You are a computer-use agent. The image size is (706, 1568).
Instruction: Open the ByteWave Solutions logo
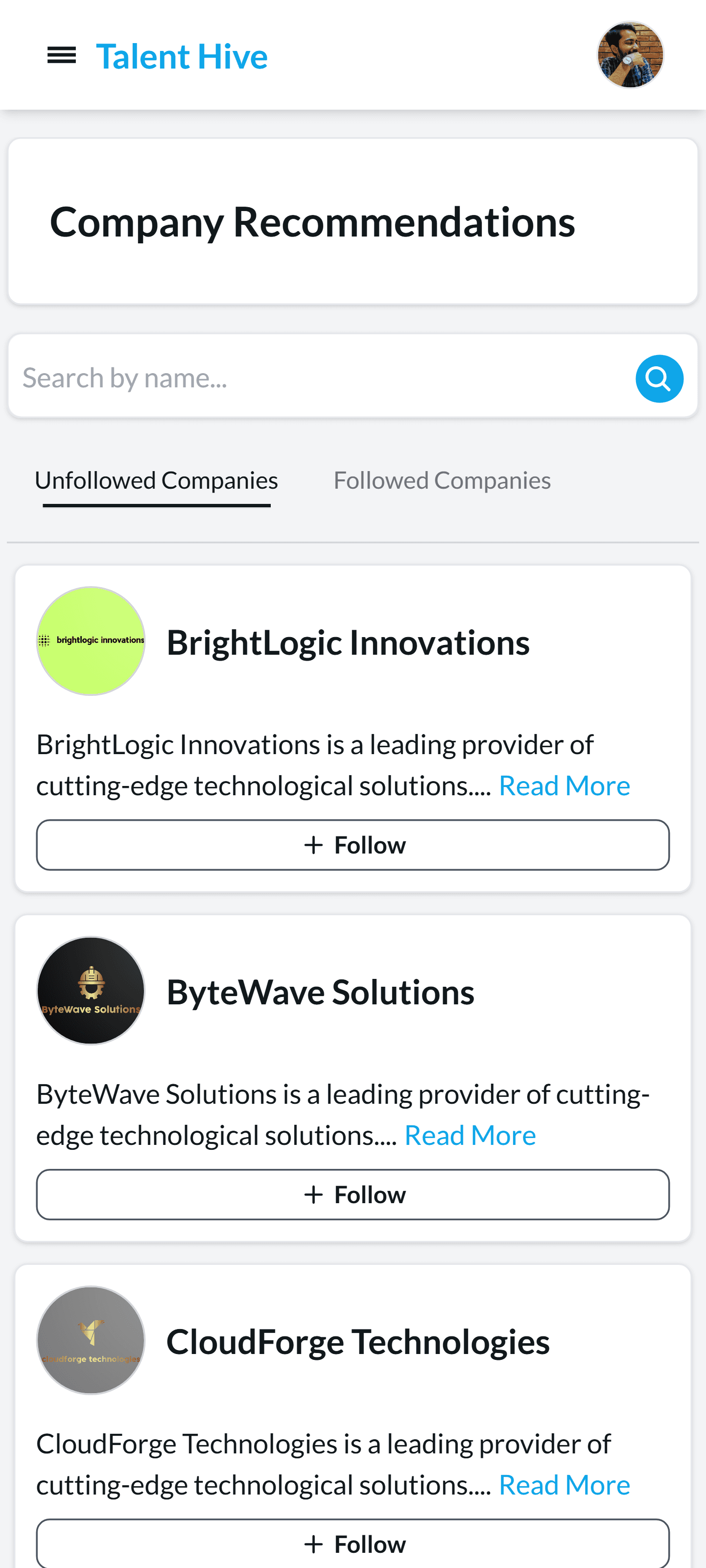click(x=91, y=990)
